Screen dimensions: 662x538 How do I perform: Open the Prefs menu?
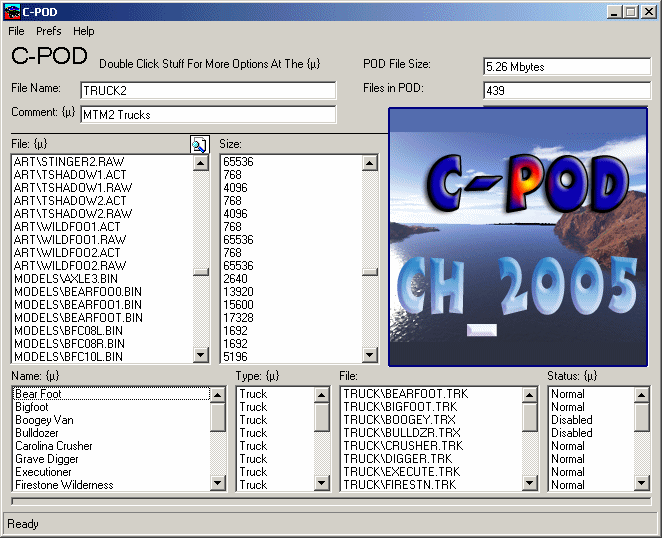coord(49,31)
